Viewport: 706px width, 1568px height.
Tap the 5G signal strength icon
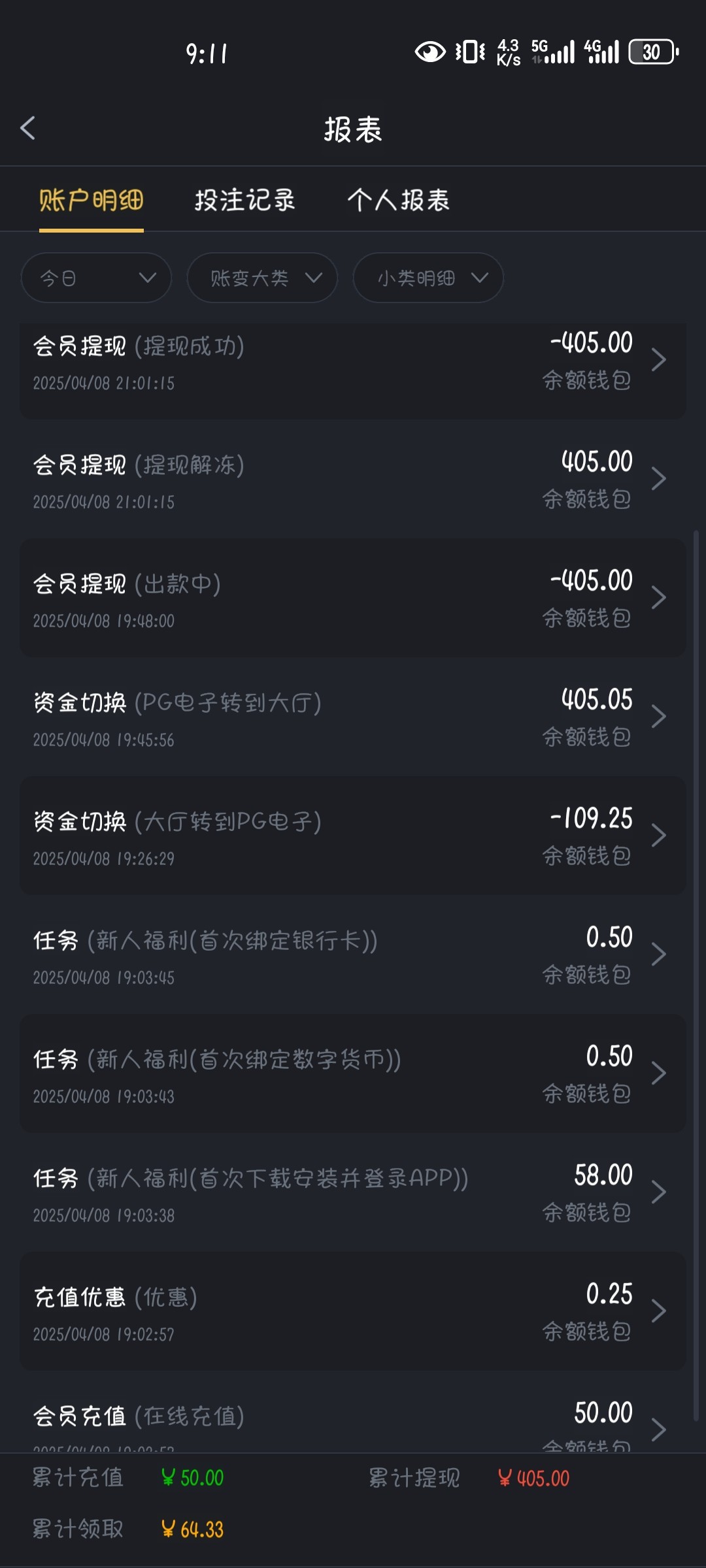point(553,52)
